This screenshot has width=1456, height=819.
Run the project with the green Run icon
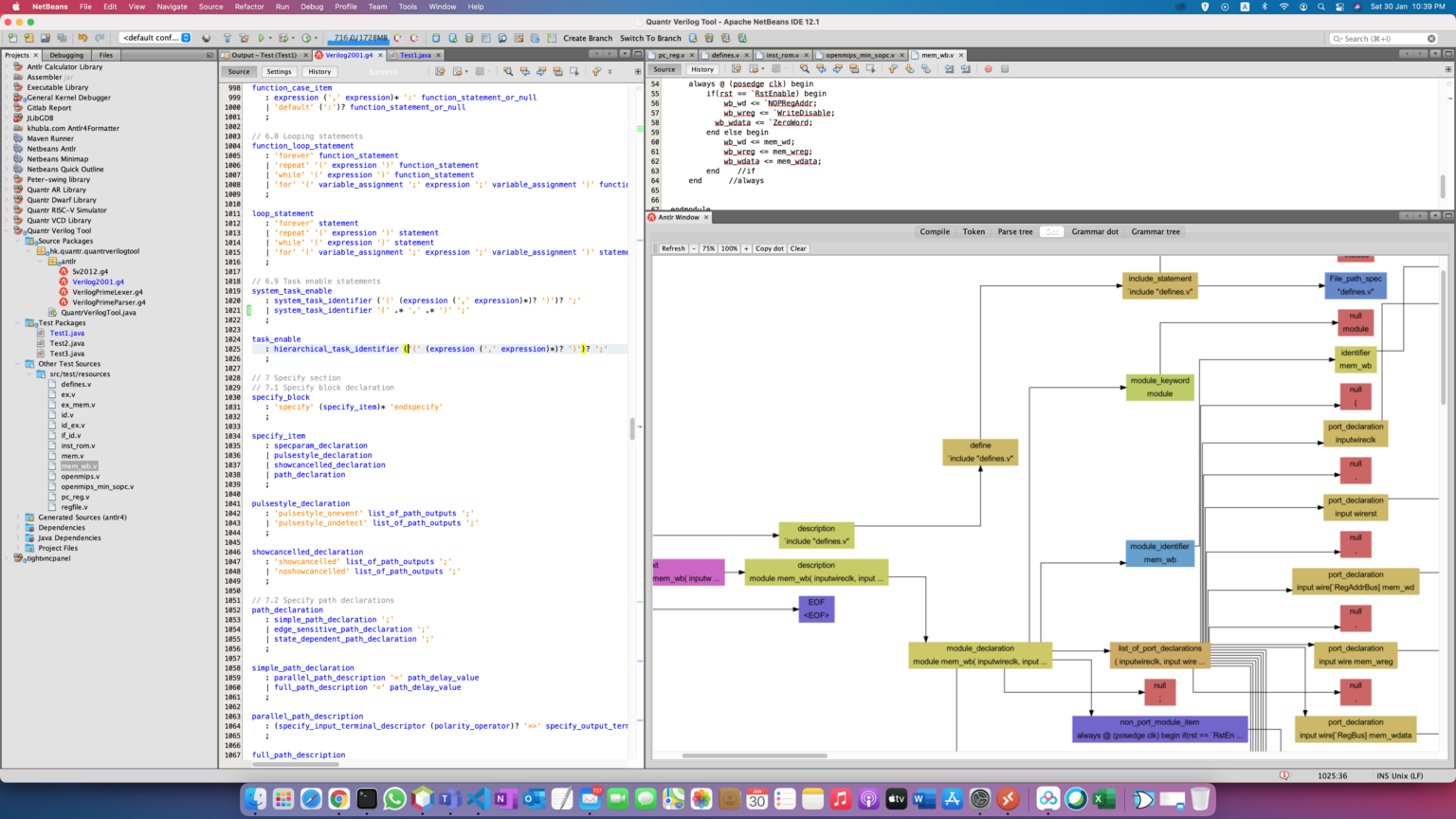pos(263,39)
